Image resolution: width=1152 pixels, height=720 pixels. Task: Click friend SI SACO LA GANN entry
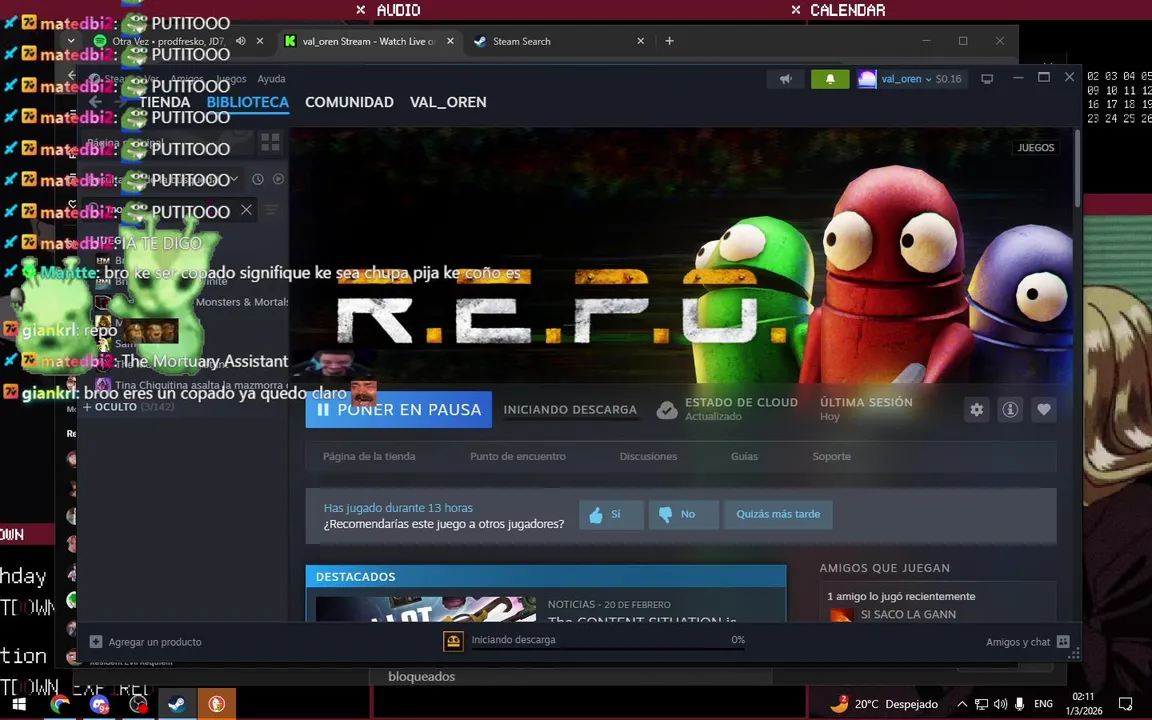coord(908,614)
